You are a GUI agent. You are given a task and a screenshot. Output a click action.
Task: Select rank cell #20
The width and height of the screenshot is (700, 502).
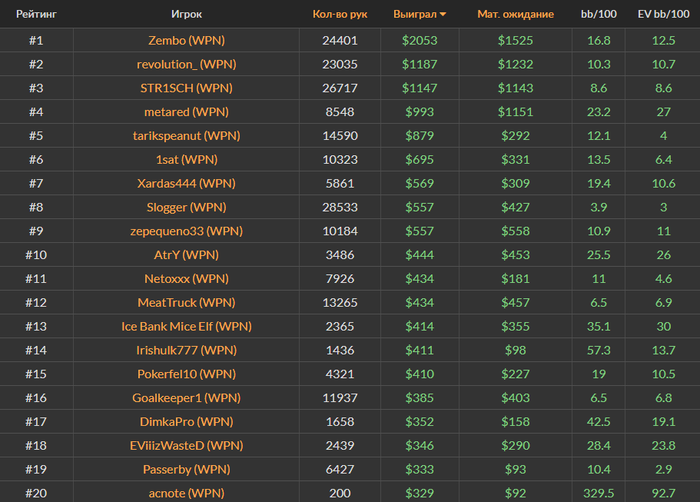[x=36, y=493]
